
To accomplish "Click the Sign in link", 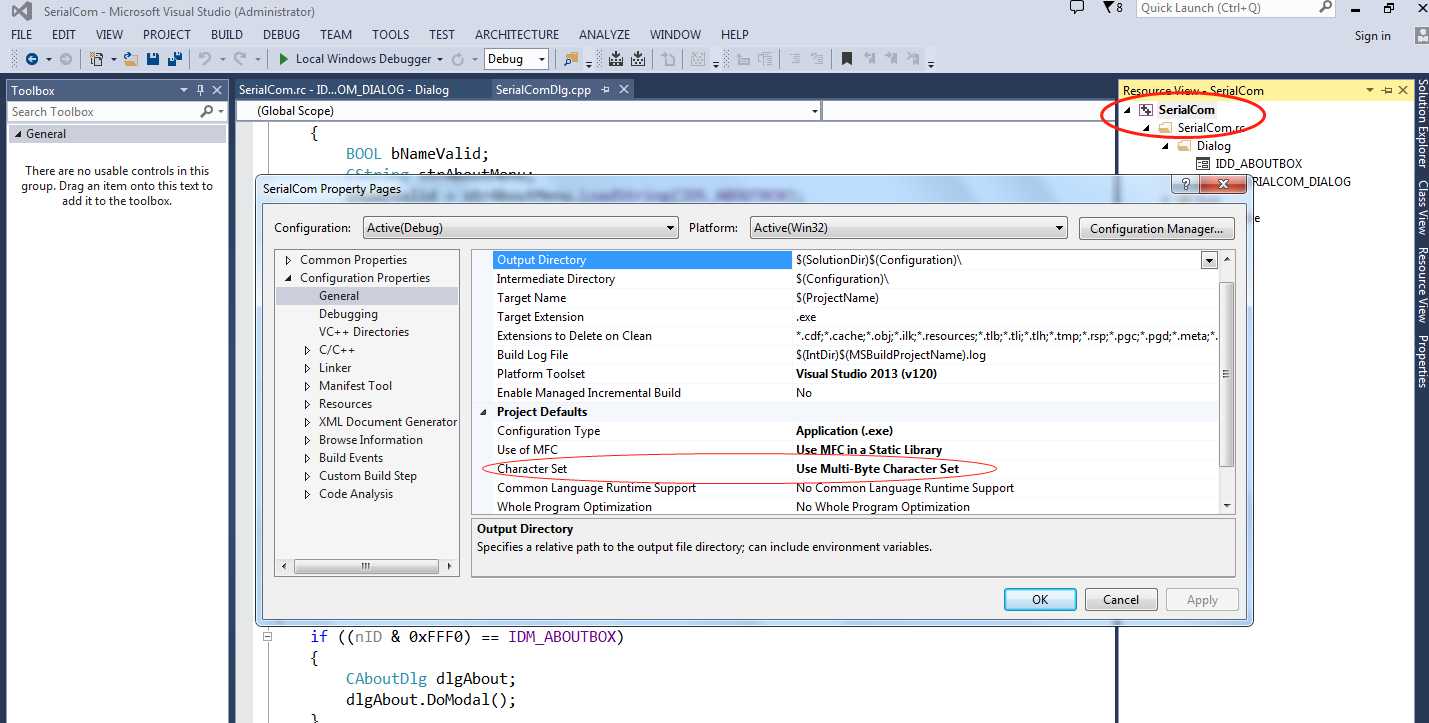I will pyautogui.click(x=1372, y=36).
